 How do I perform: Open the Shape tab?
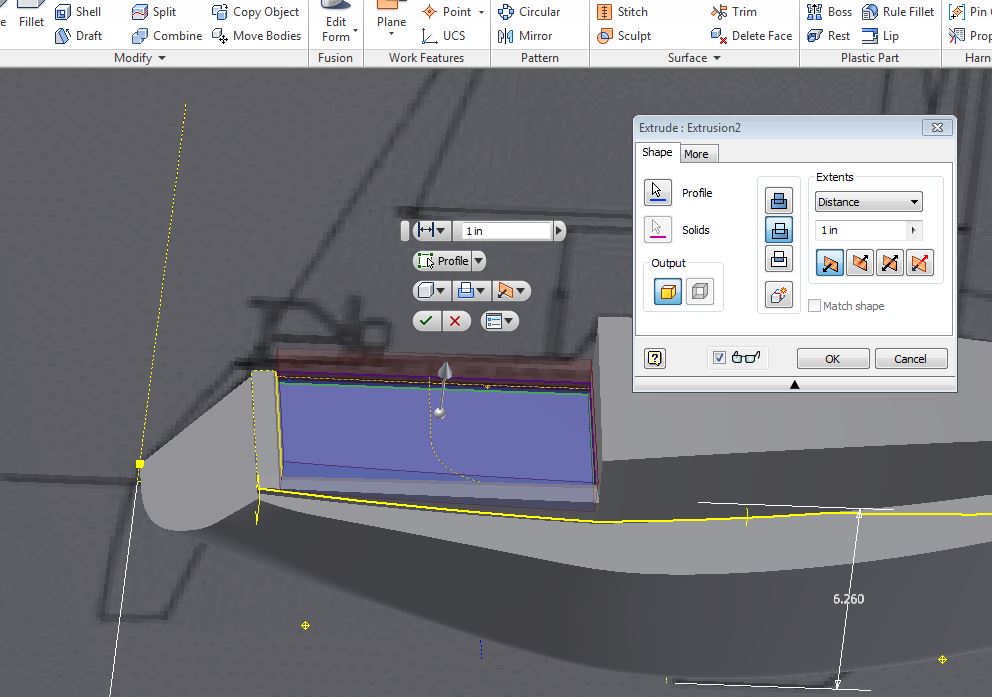pos(657,152)
